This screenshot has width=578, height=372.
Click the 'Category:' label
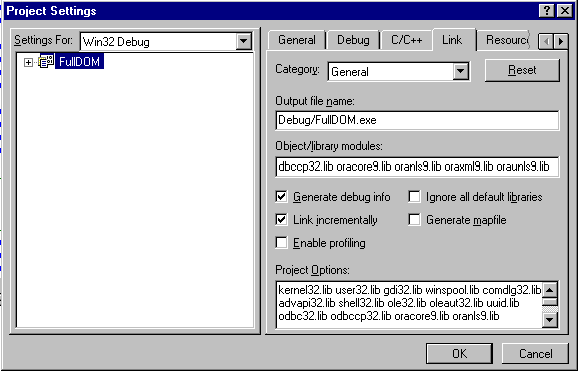(x=297, y=69)
